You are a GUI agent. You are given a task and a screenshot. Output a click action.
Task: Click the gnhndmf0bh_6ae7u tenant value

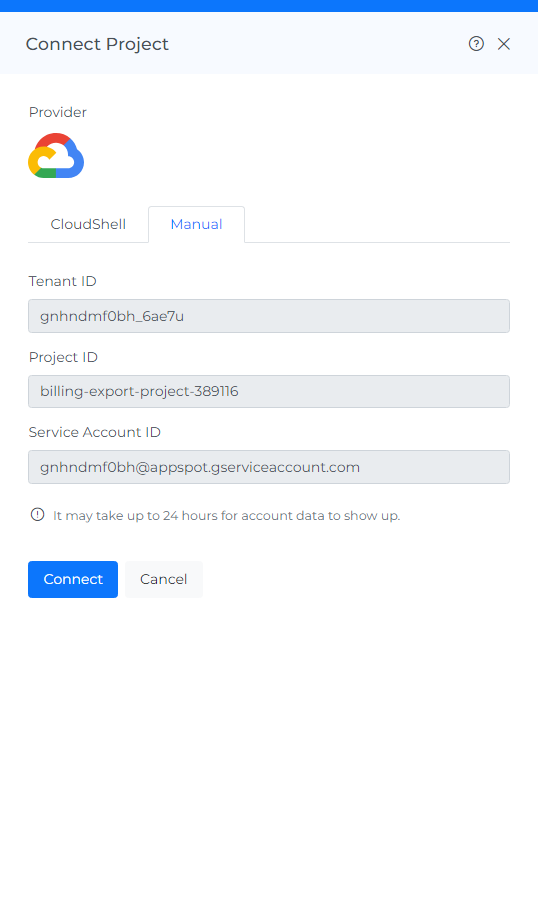tap(112, 316)
